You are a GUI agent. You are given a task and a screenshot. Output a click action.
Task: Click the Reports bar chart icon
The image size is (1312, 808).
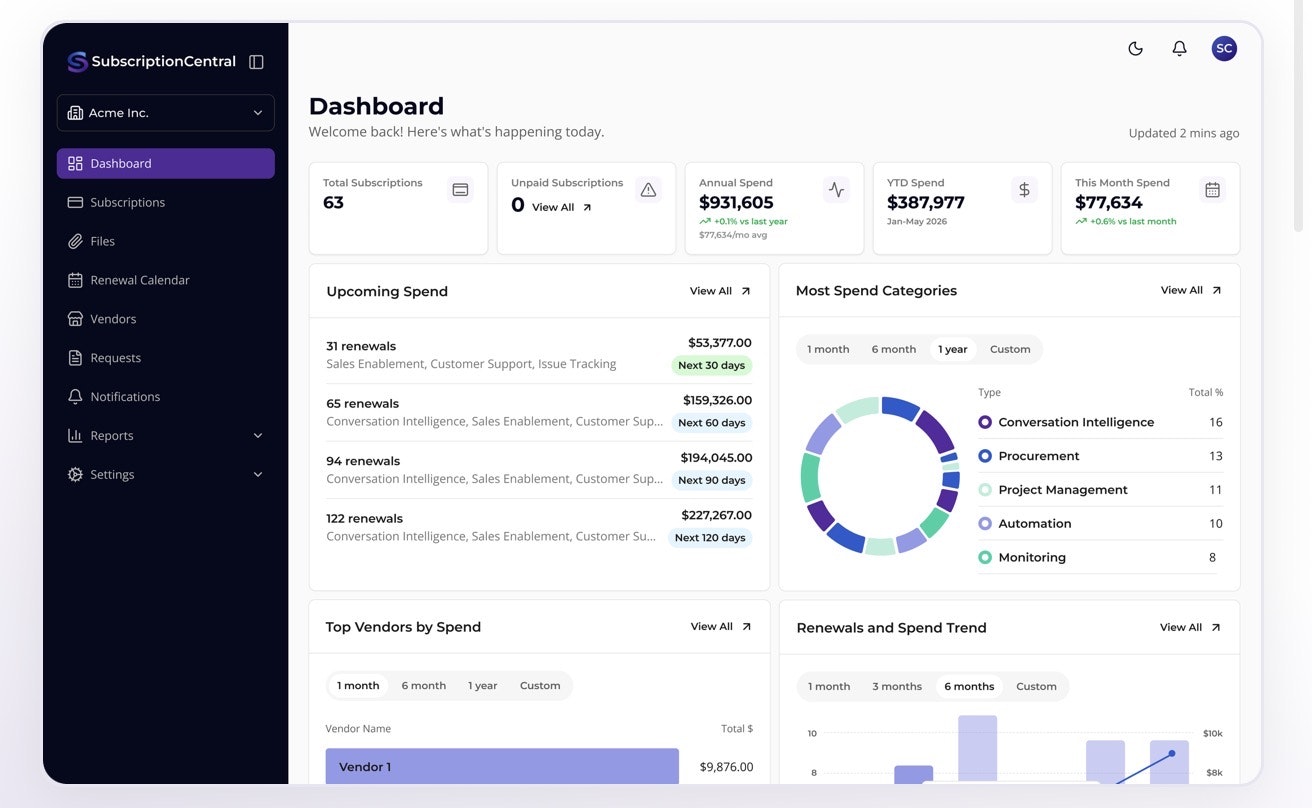(75, 436)
